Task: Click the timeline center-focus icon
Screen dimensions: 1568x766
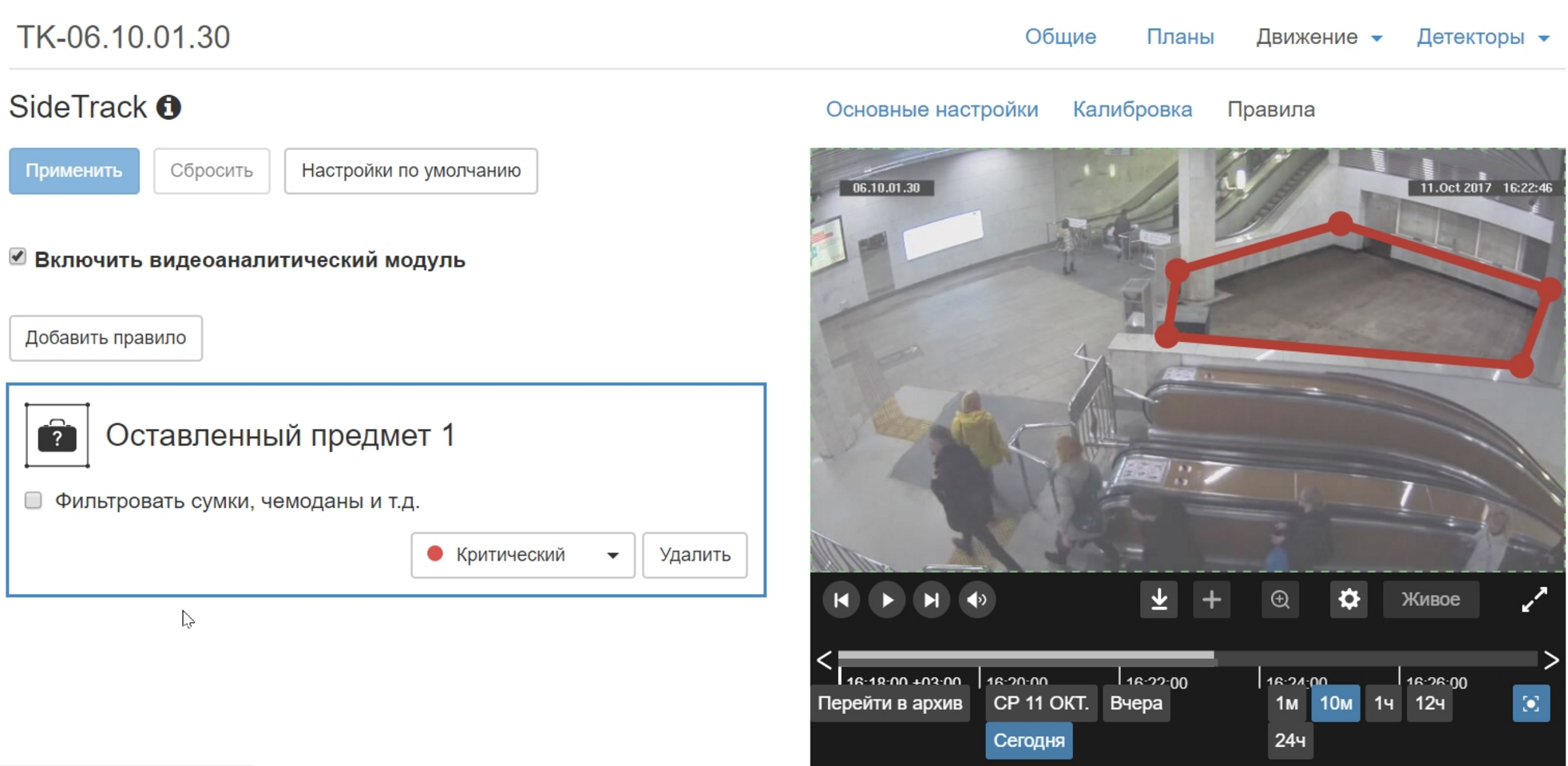Action: (x=1531, y=704)
